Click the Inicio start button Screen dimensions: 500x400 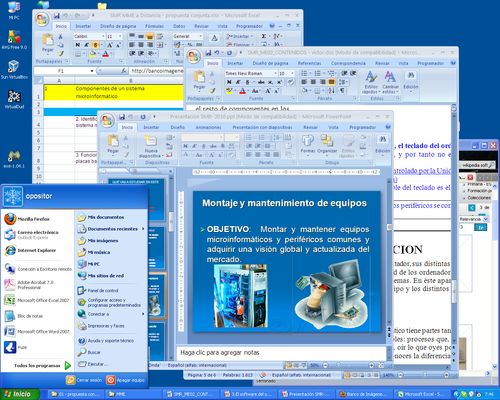click(x=19, y=394)
